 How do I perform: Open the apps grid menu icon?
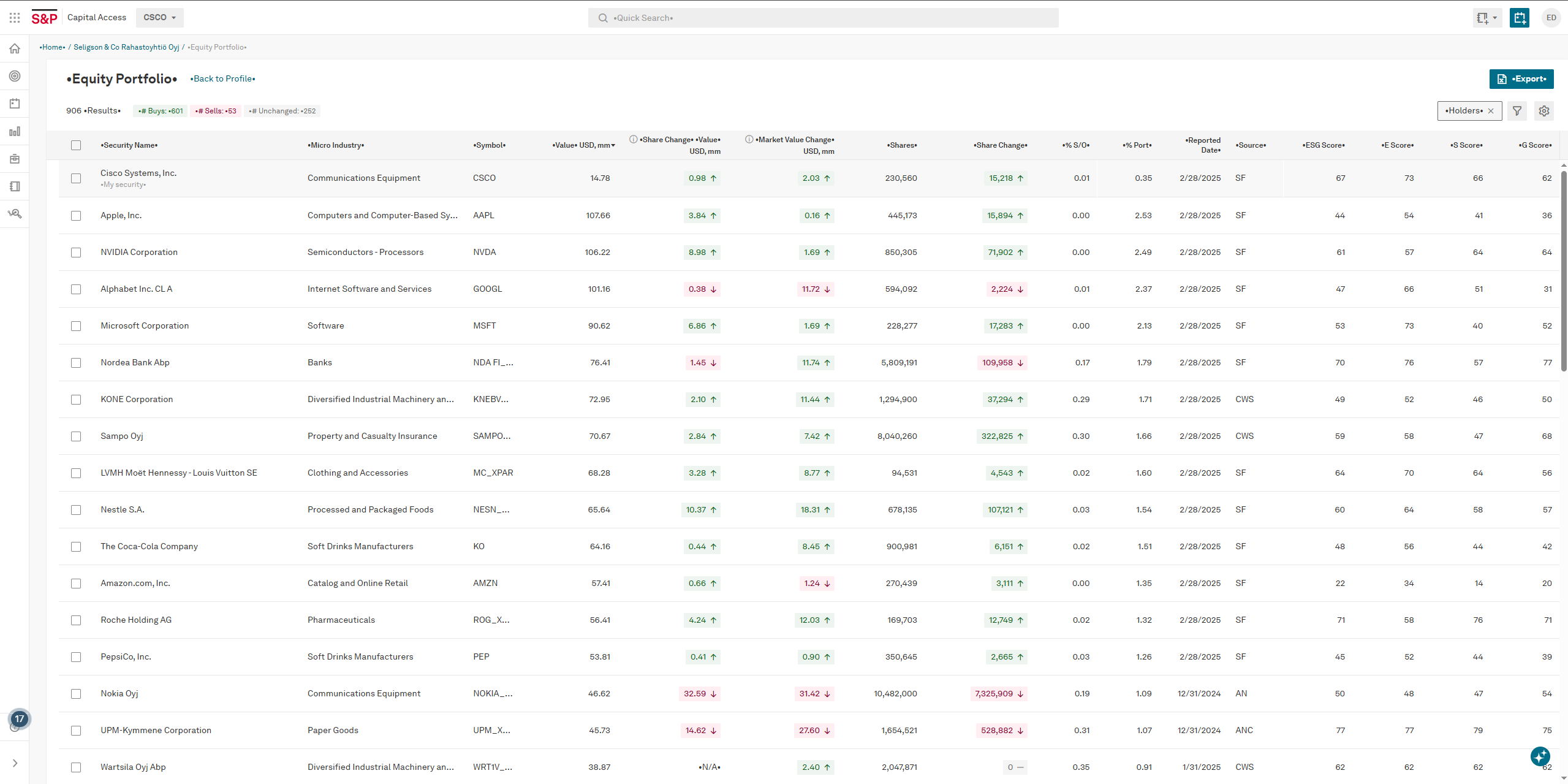(x=15, y=18)
